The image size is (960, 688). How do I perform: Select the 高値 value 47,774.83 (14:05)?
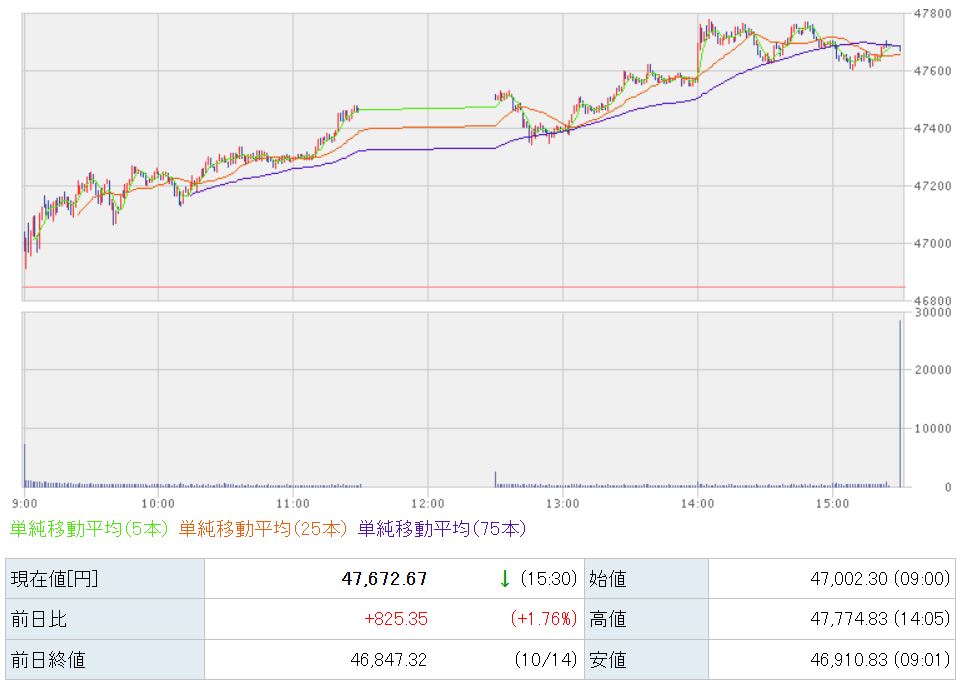pos(878,619)
